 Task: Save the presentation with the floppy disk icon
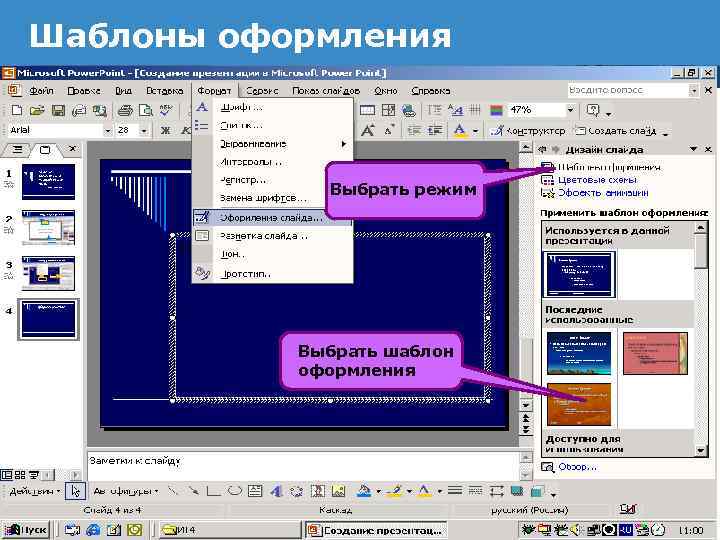click(58, 110)
